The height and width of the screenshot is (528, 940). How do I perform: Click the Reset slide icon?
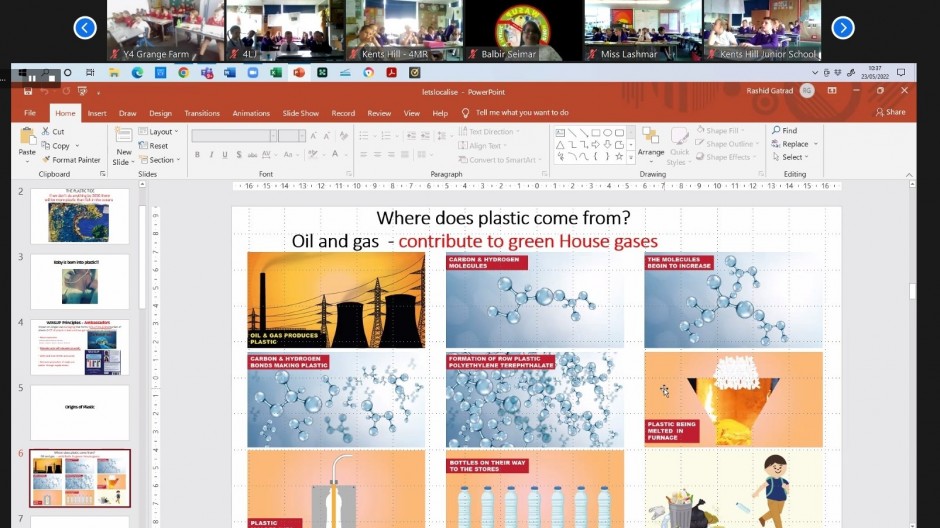pyautogui.click(x=143, y=146)
